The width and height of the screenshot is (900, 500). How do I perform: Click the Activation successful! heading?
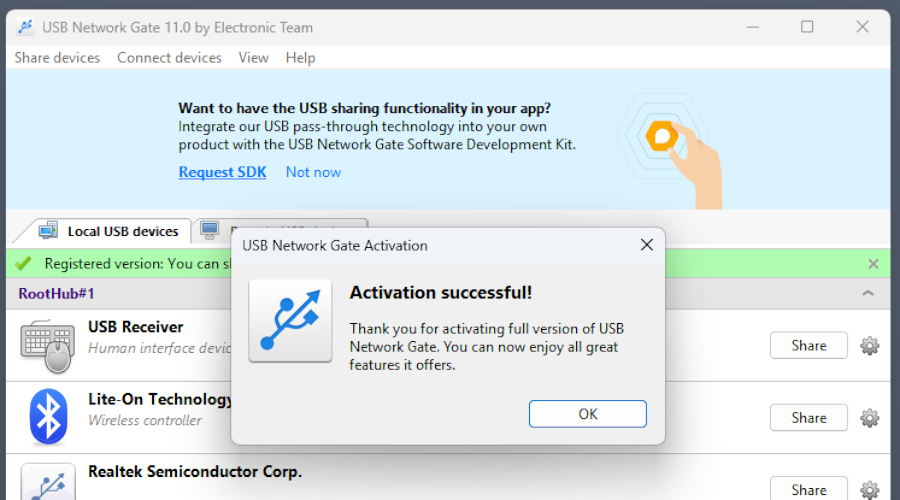point(441,293)
